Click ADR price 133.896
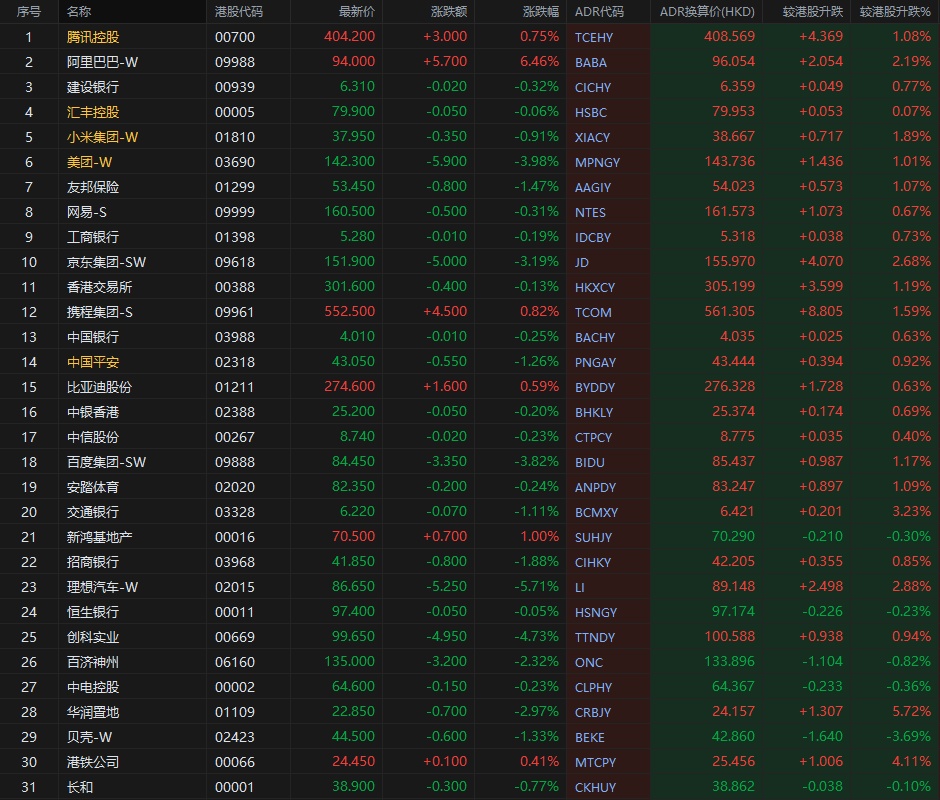940x800 pixels. coord(729,661)
